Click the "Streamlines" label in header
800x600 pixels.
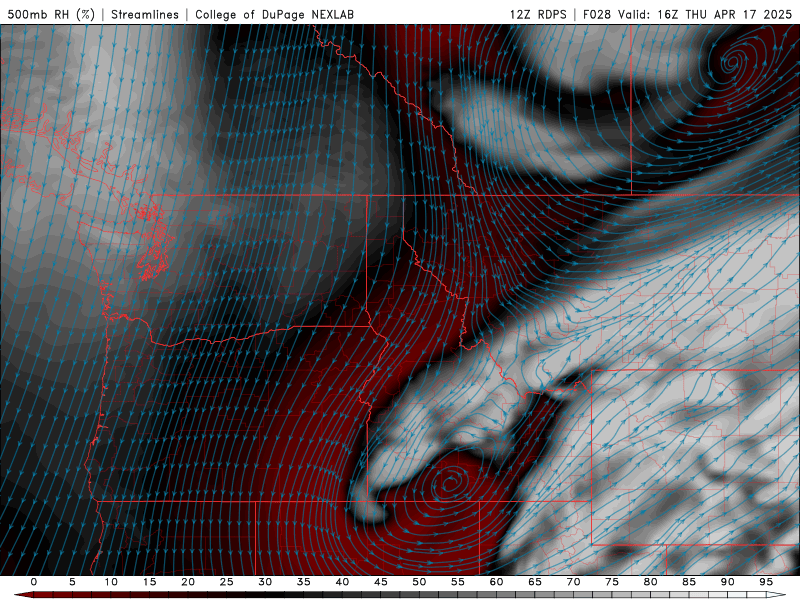(145, 14)
